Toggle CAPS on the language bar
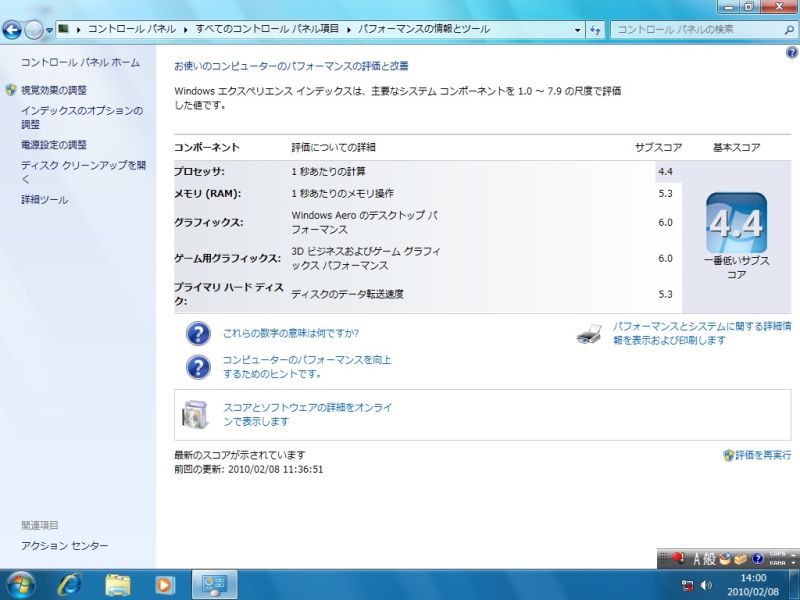 point(777,554)
